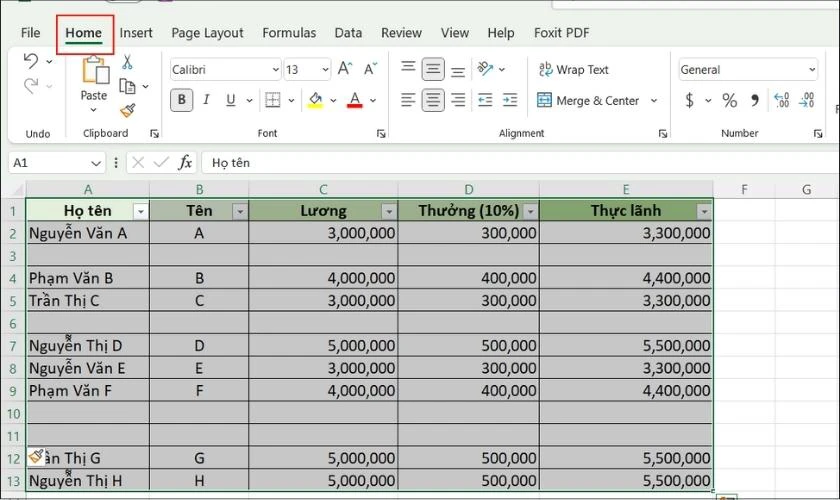Open the General number format dropdown

coord(812,70)
